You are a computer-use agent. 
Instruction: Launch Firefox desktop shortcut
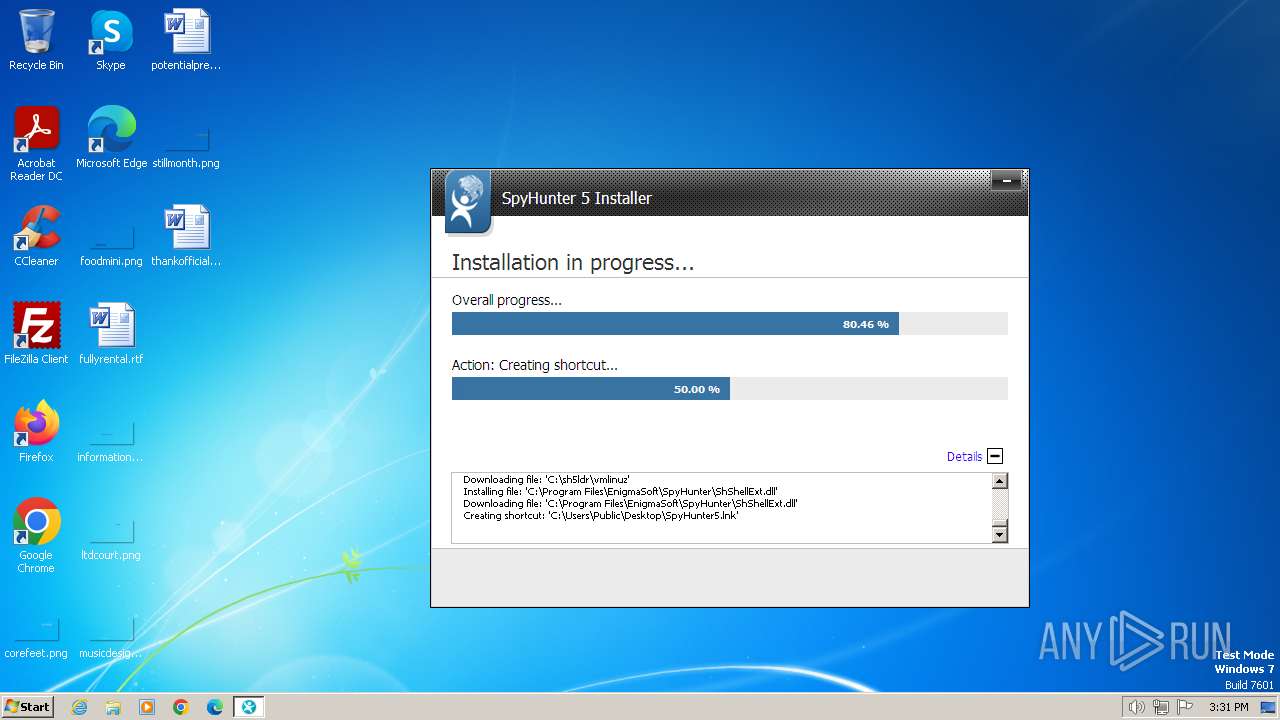36,432
